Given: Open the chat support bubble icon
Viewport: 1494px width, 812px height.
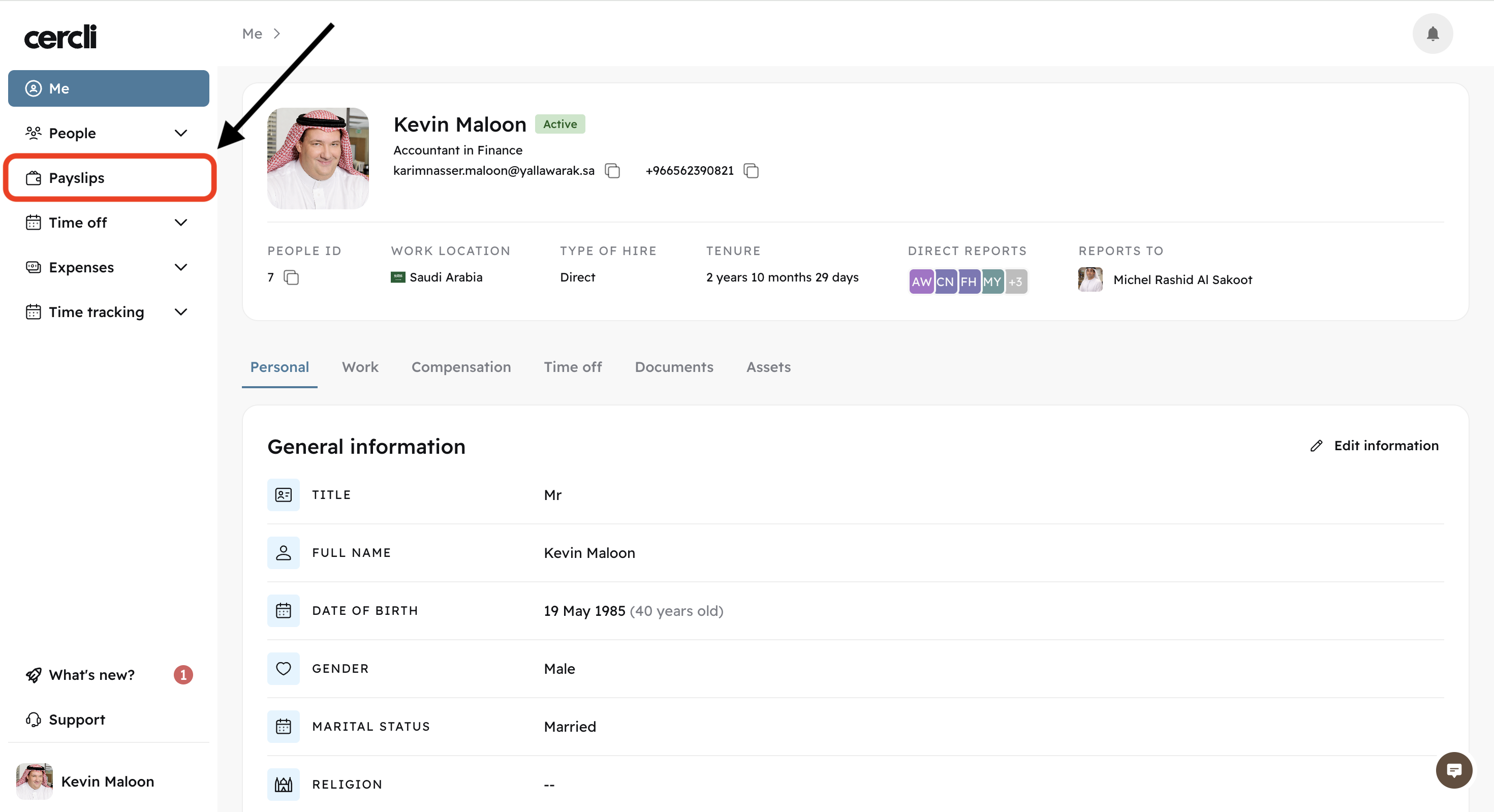Looking at the screenshot, I should tap(1453, 770).
